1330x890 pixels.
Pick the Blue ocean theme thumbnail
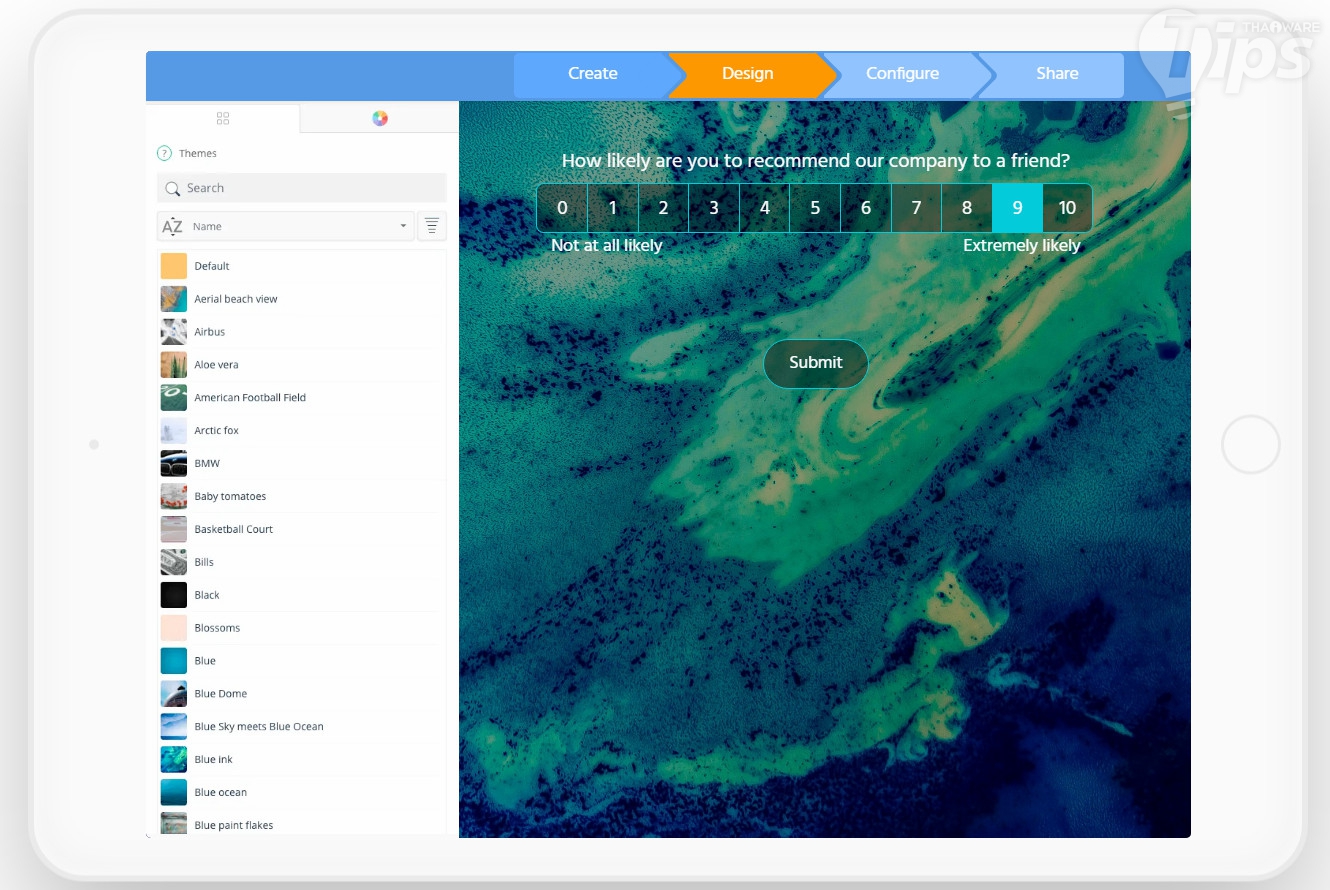[174, 793]
